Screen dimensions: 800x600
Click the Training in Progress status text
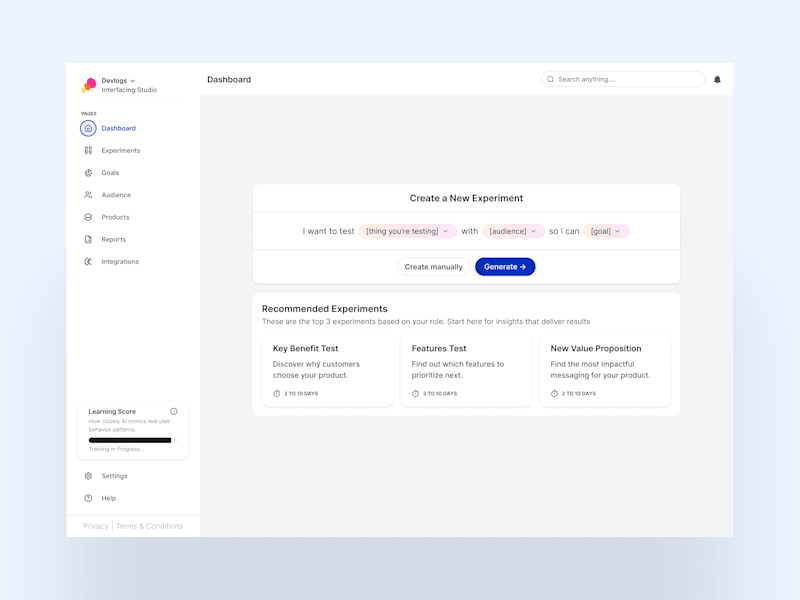(x=116, y=449)
